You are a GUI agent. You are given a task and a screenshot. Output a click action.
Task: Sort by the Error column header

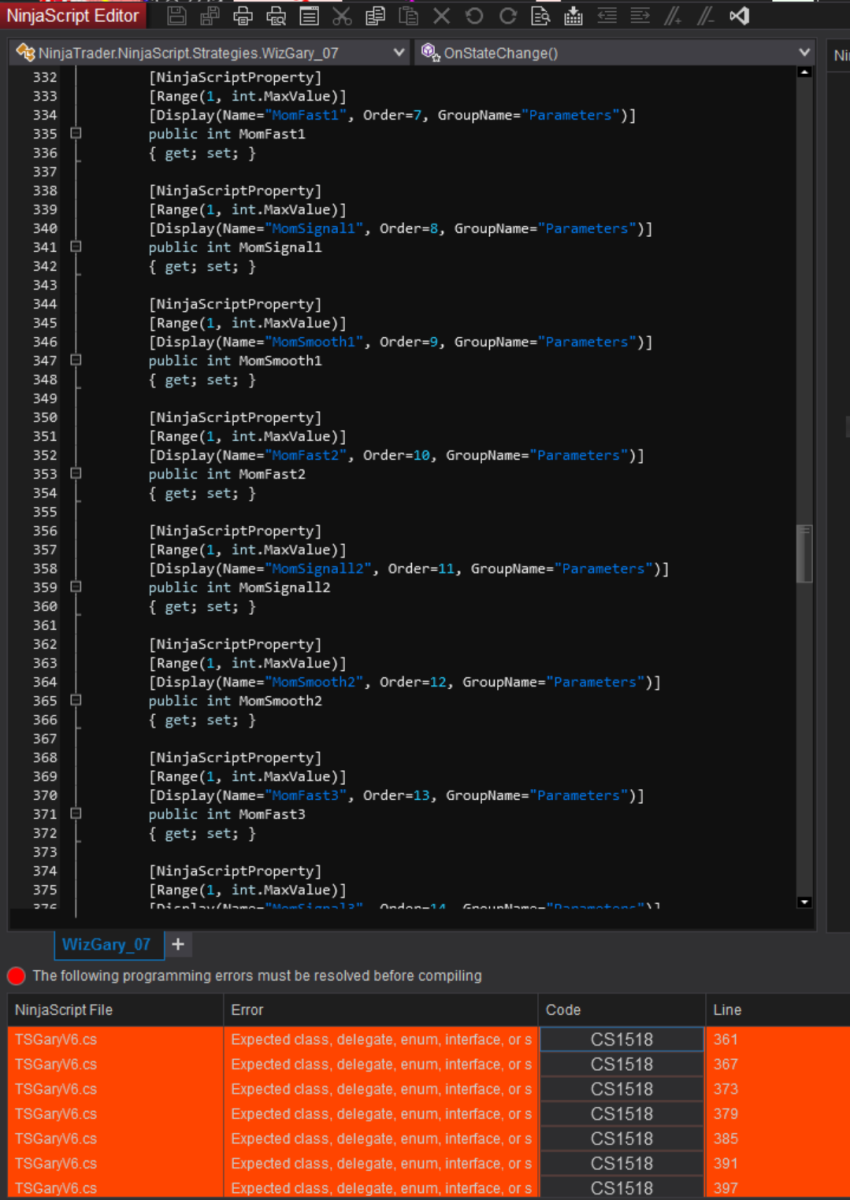point(381,1010)
